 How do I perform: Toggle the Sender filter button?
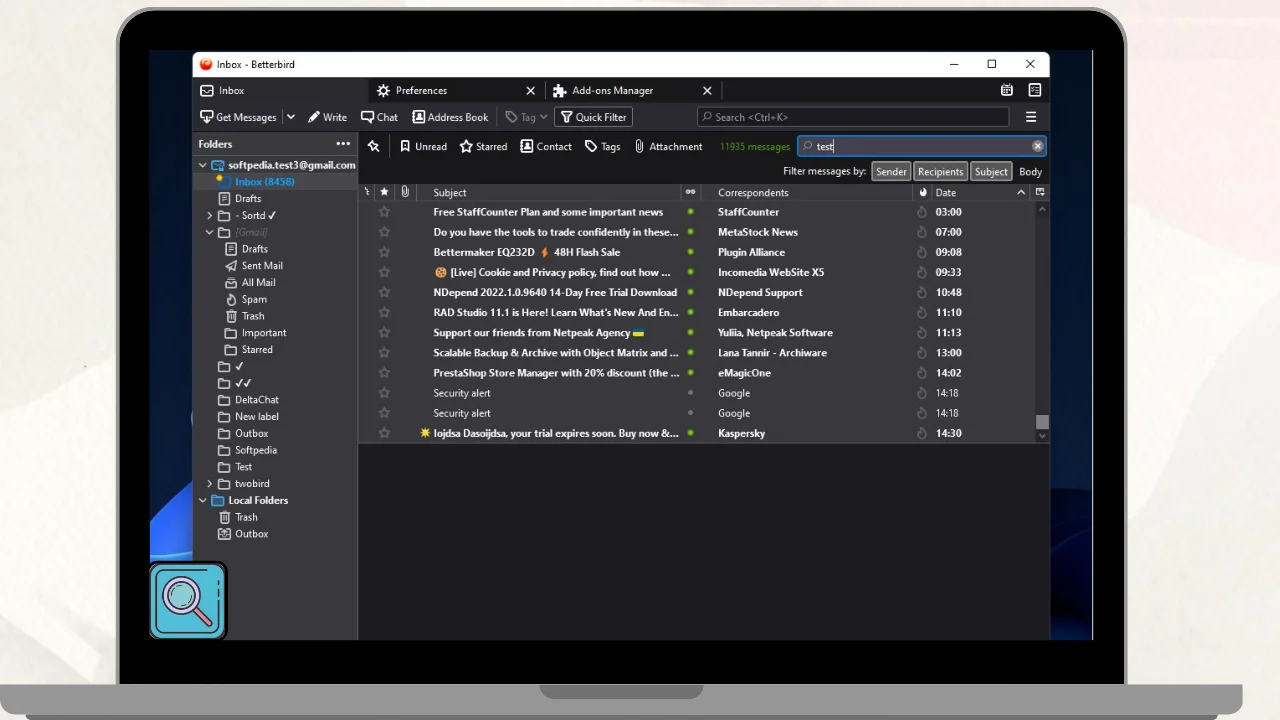pyautogui.click(x=891, y=172)
